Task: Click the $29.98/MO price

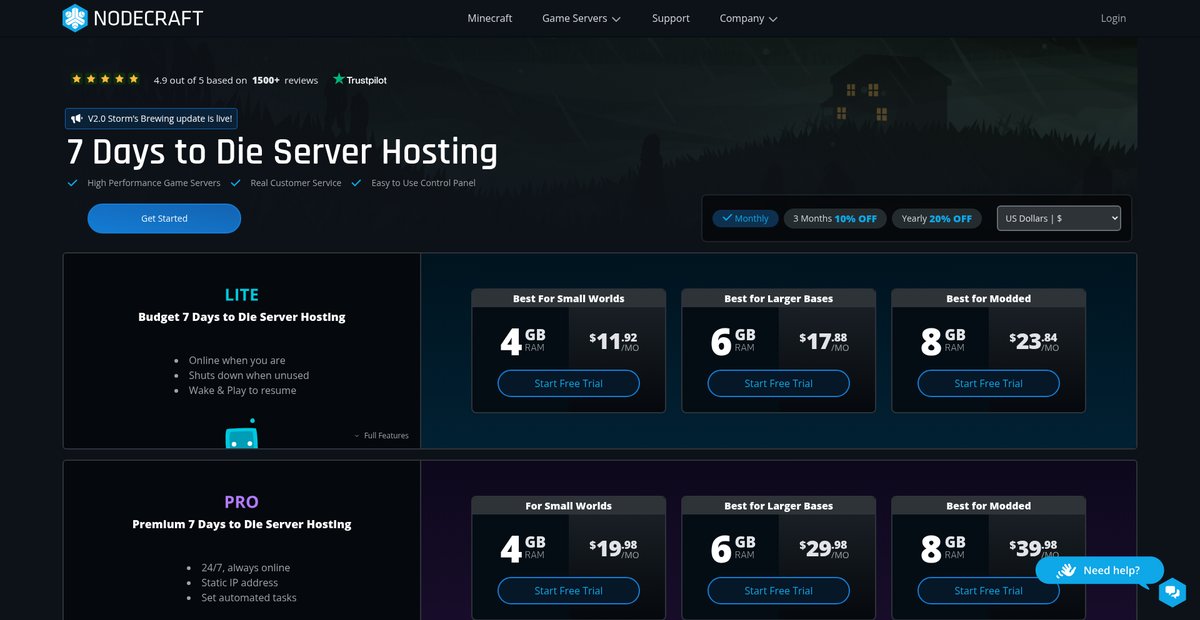Action: click(x=824, y=548)
